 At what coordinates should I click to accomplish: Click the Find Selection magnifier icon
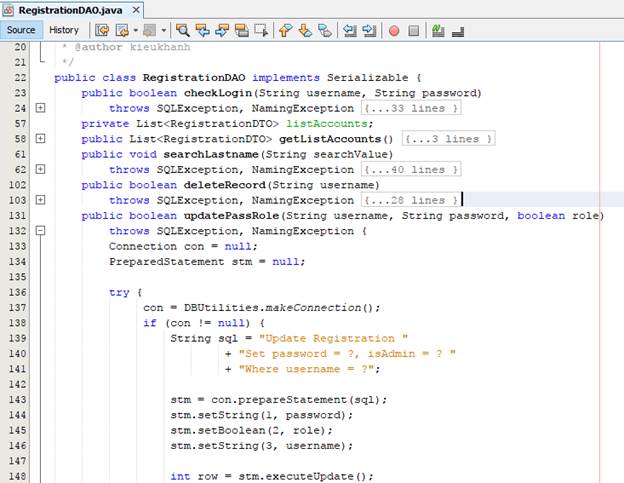(x=183, y=30)
